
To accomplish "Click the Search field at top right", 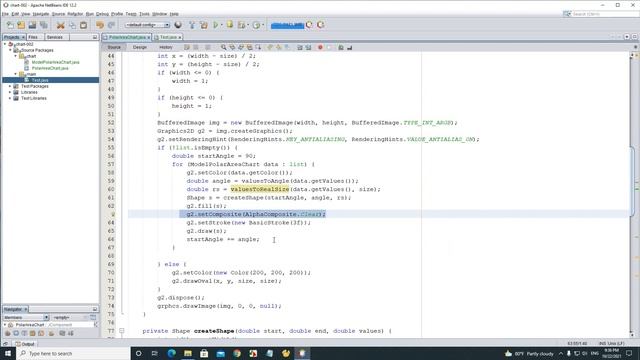I will pos(605,14).
